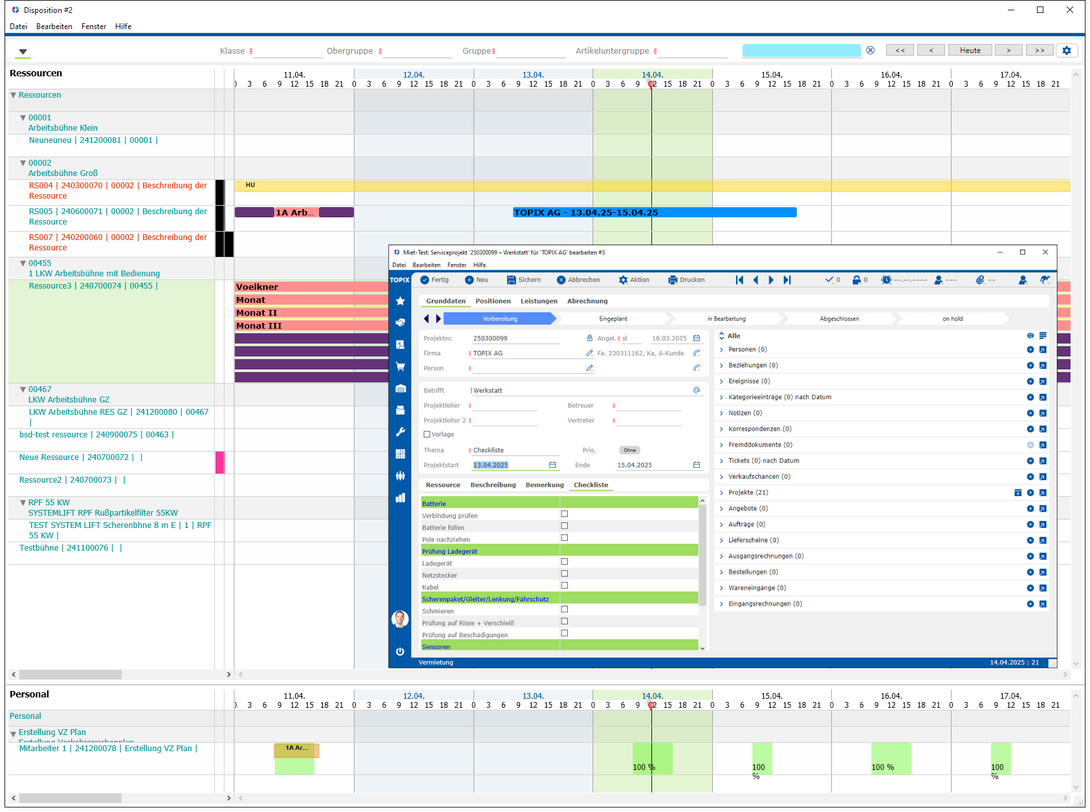This screenshot has width=1090, height=812.
Task: Collapse the RPF 55 KW group
Action: [22, 503]
